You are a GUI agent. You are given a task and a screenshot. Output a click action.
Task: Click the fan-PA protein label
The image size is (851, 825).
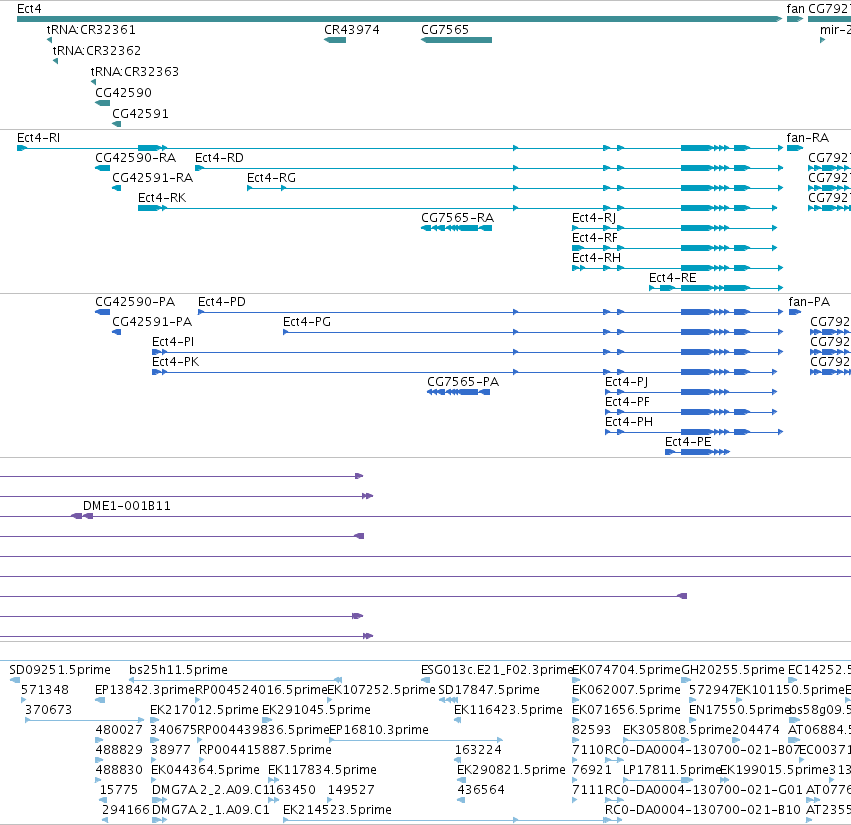pyautogui.click(x=809, y=302)
